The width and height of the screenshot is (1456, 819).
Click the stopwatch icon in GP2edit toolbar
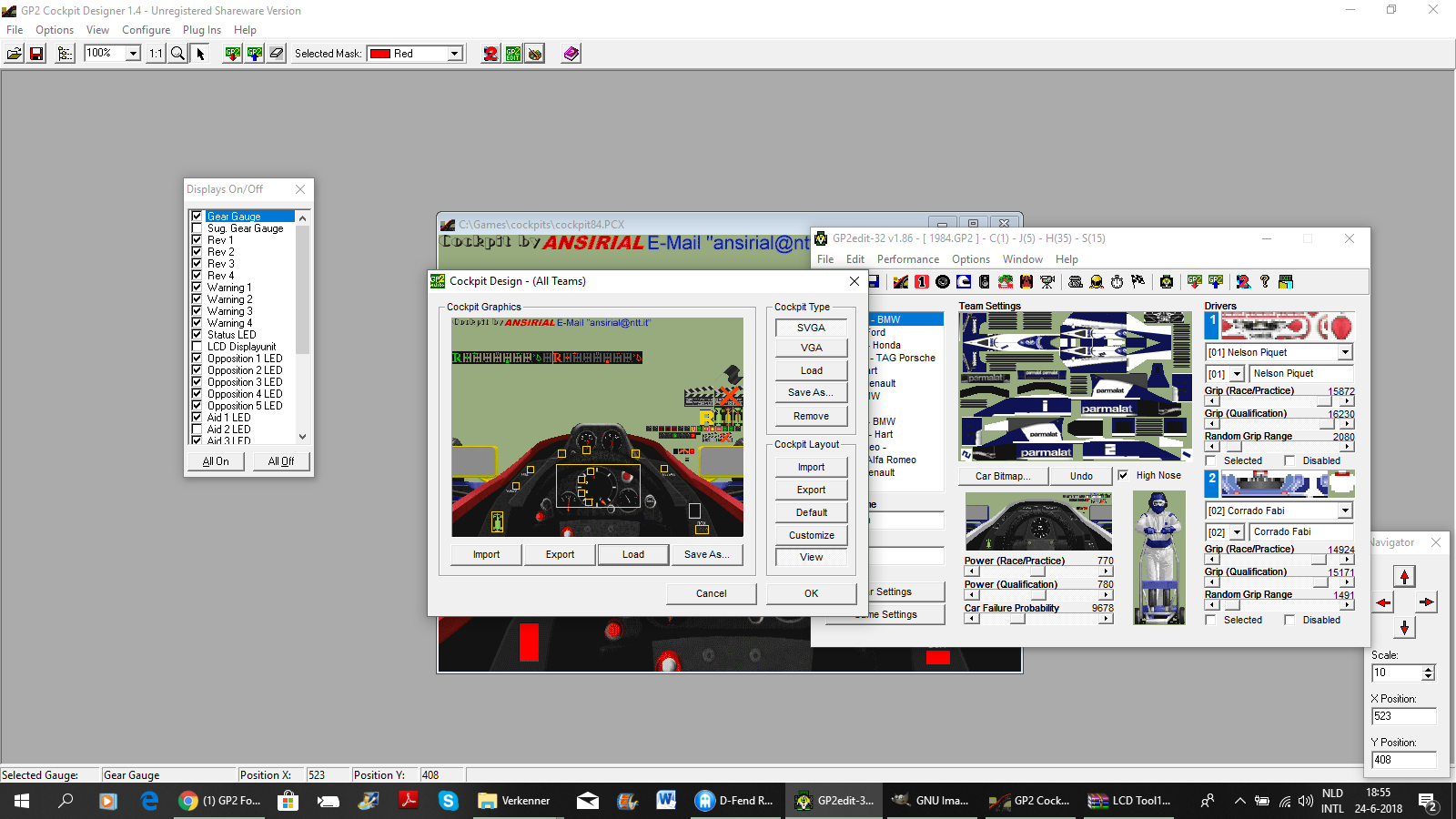click(1117, 282)
